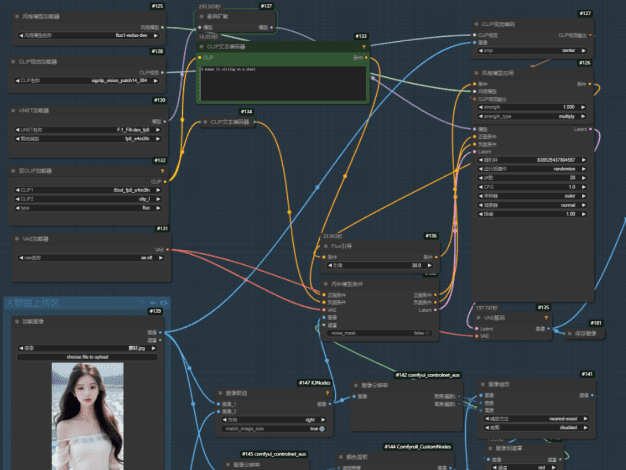This screenshot has width=626, height=470.
Task: Collapse the CLIP视觉加载器 node via its header dot
Action: coord(14,61)
